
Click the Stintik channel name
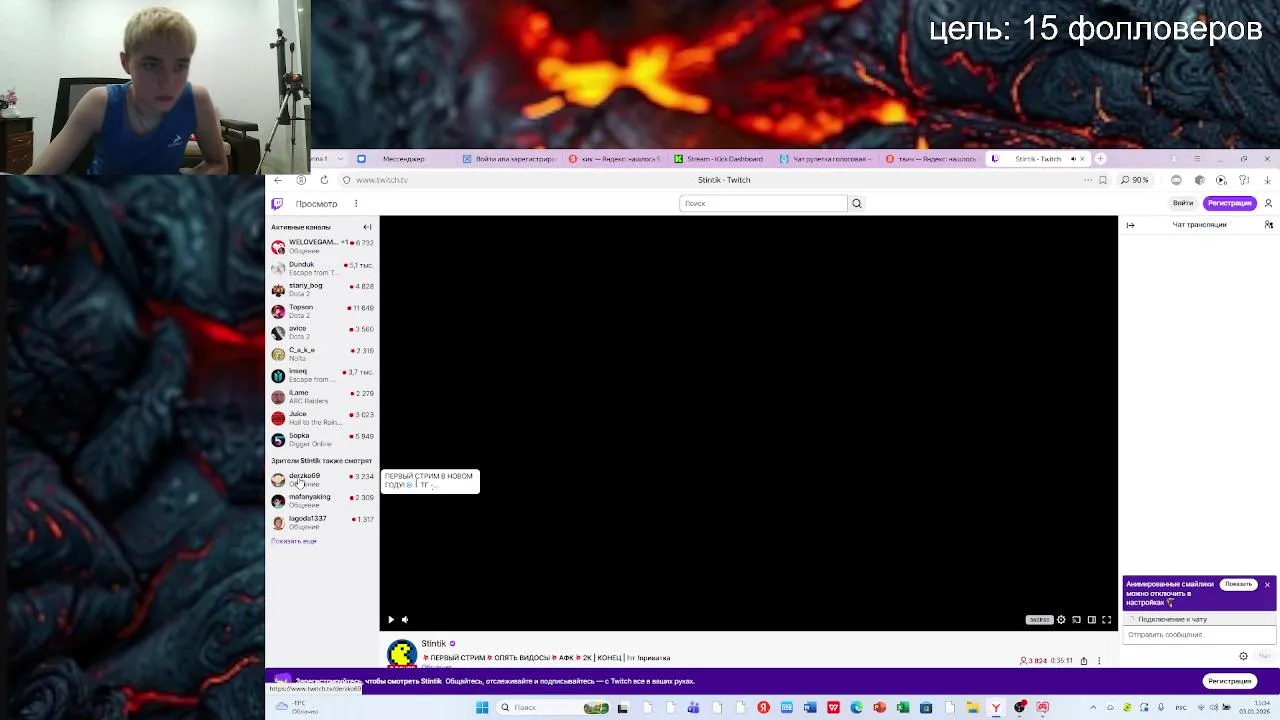pyautogui.click(x=433, y=644)
